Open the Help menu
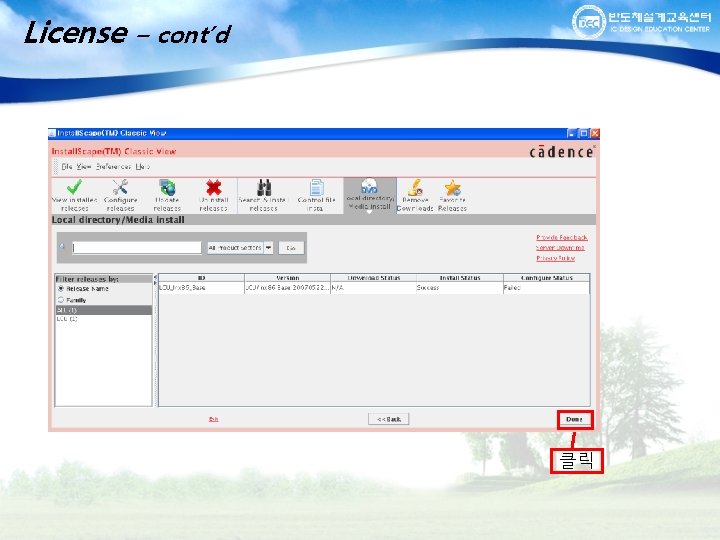Viewport: 720px width, 540px height. (x=142, y=166)
